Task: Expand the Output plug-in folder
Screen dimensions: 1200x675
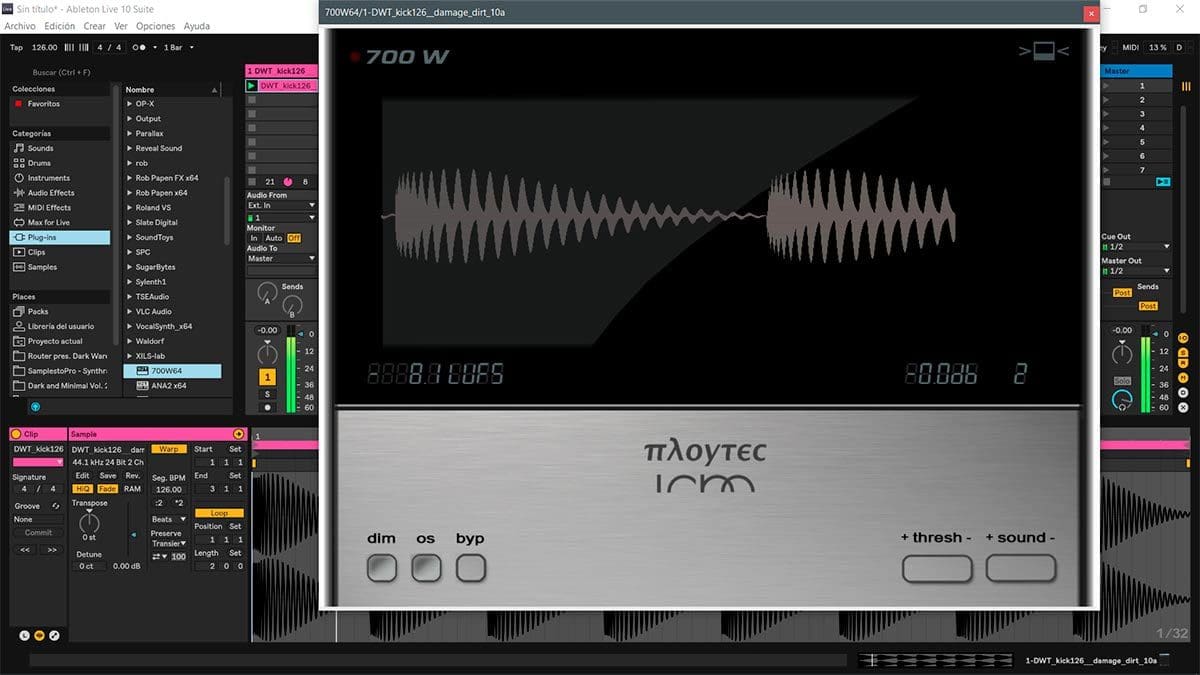Action: (x=129, y=119)
